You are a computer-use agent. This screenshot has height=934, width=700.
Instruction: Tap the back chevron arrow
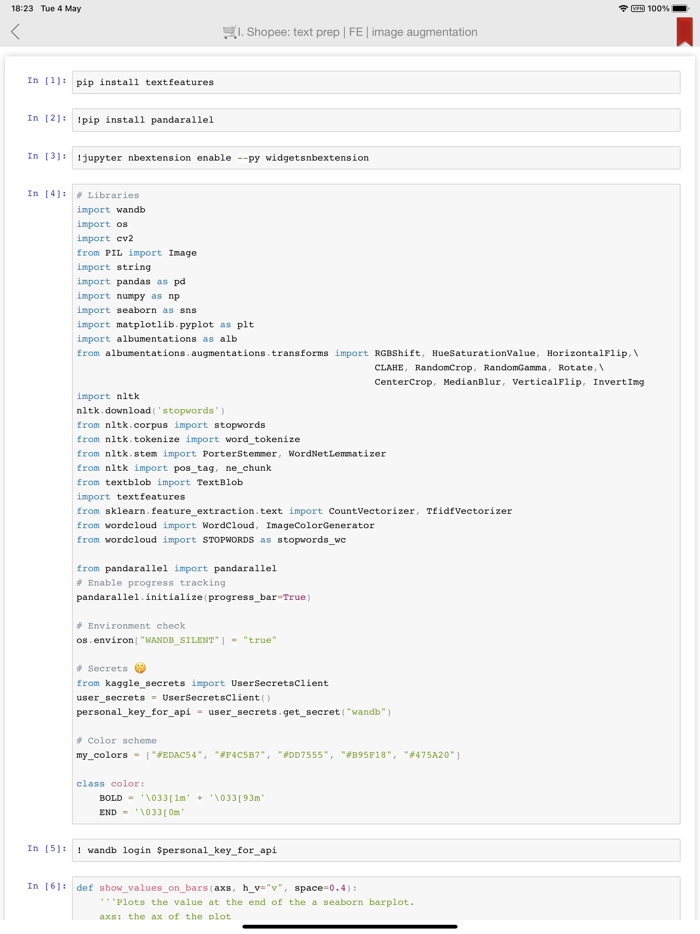(15, 31)
